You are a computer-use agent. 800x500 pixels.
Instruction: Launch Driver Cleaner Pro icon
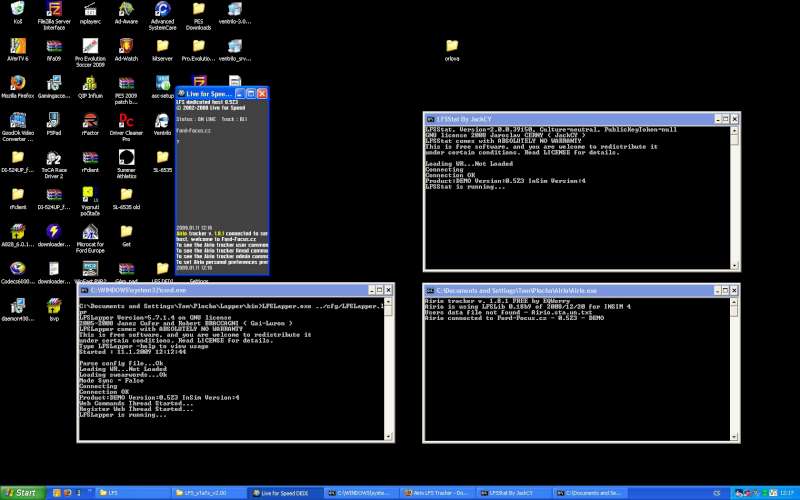[x=126, y=120]
